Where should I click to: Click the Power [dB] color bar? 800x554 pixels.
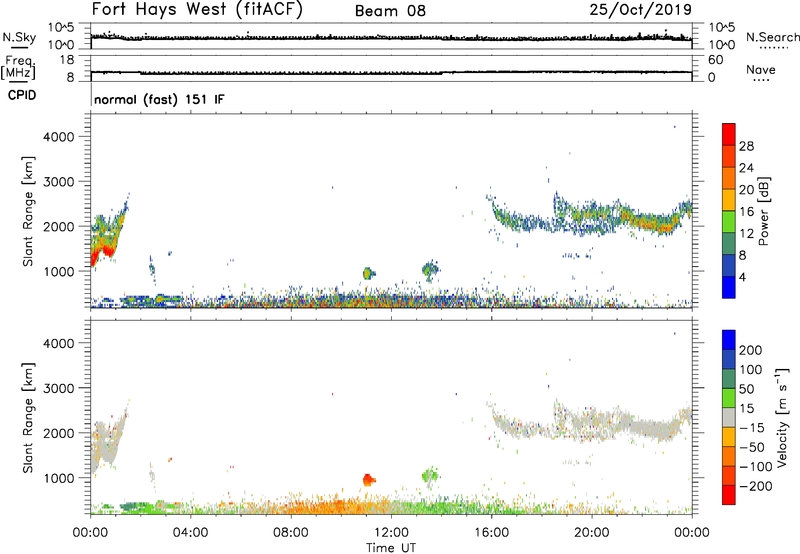tap(729, 210)
